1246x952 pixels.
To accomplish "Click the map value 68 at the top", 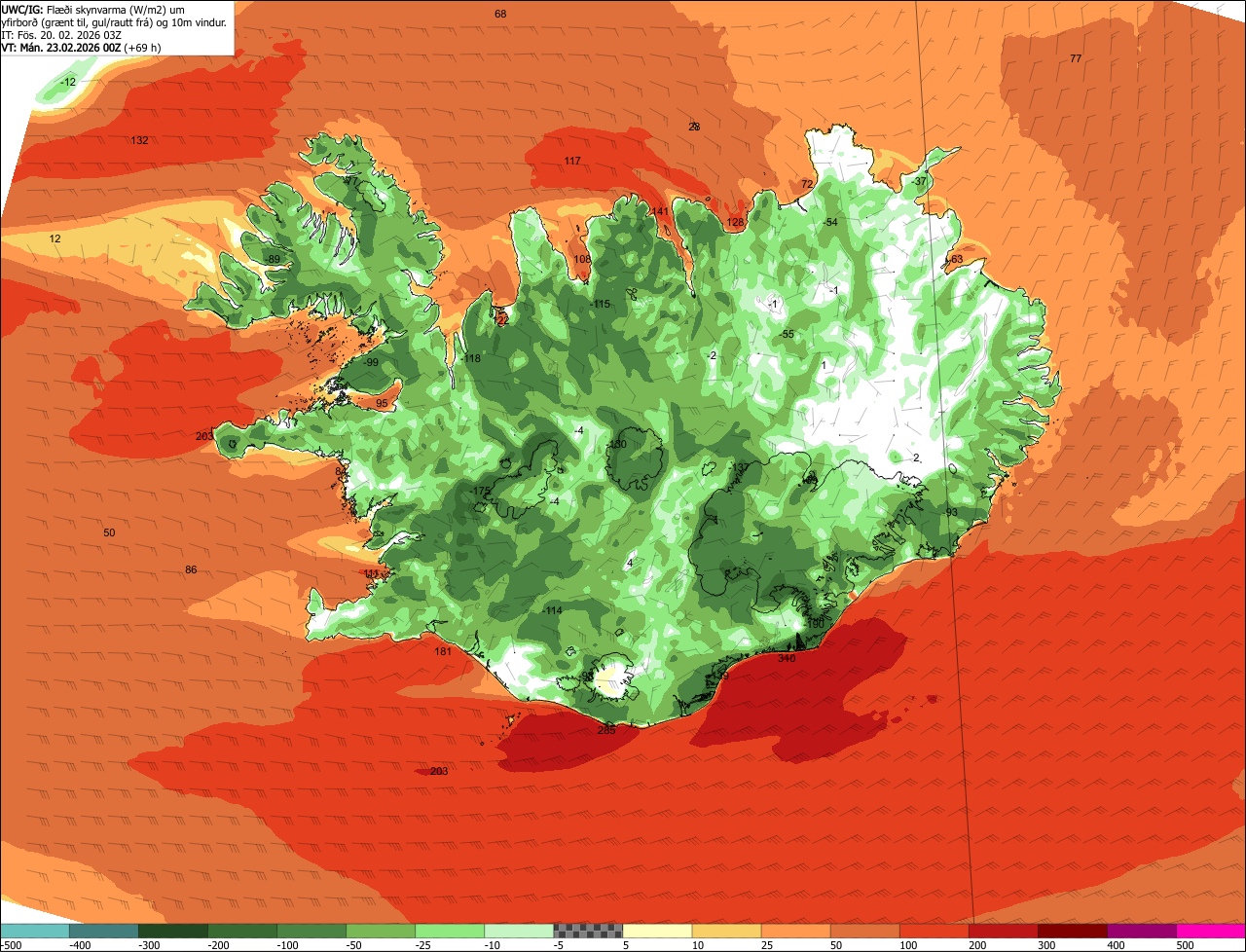I will 500,14.
